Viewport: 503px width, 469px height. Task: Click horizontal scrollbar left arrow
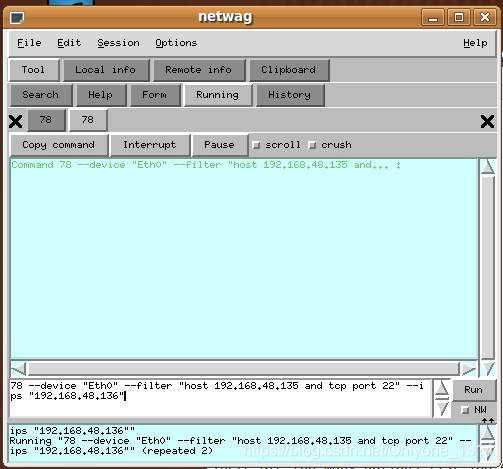19,369
